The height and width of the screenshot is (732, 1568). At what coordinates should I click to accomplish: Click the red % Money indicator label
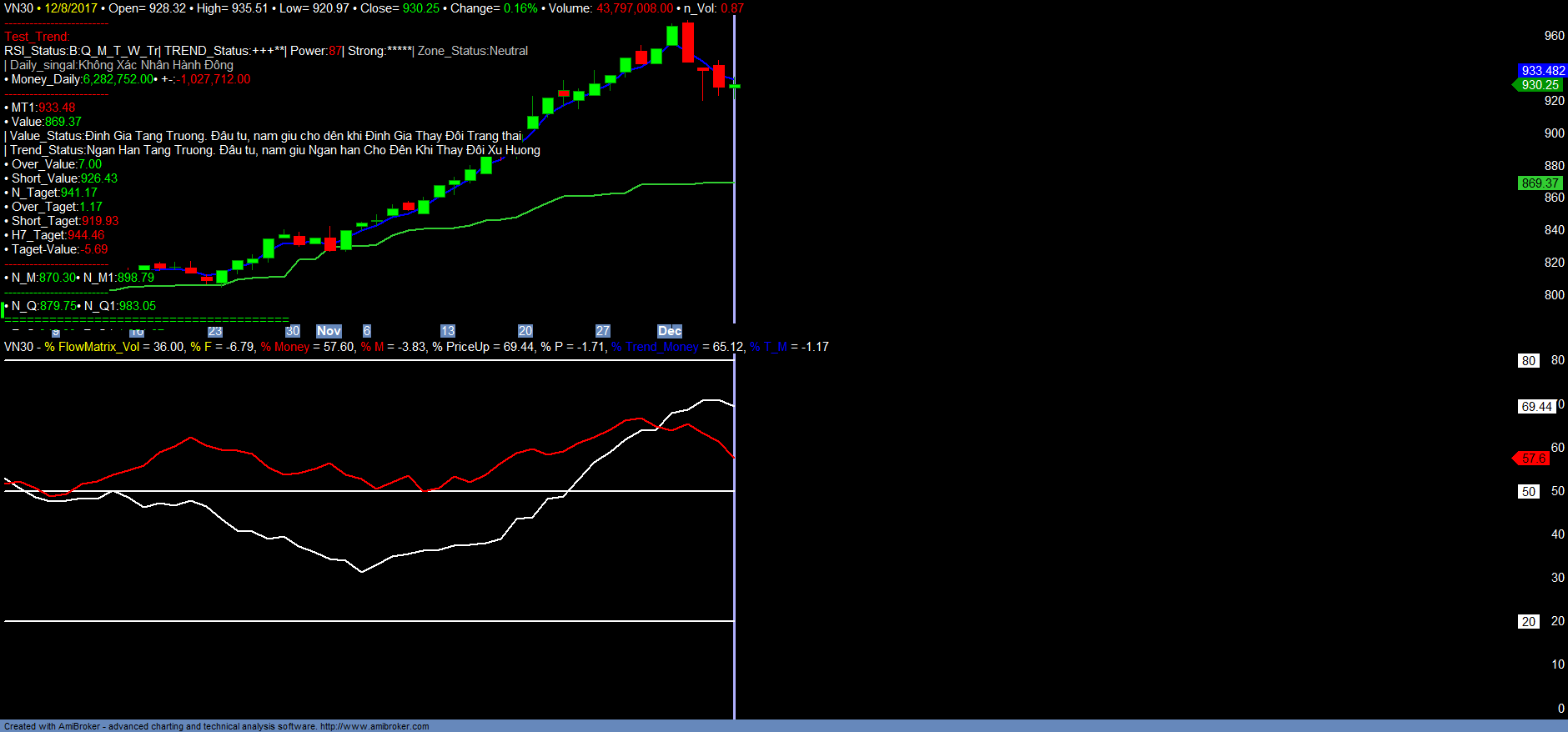(285, 347)
